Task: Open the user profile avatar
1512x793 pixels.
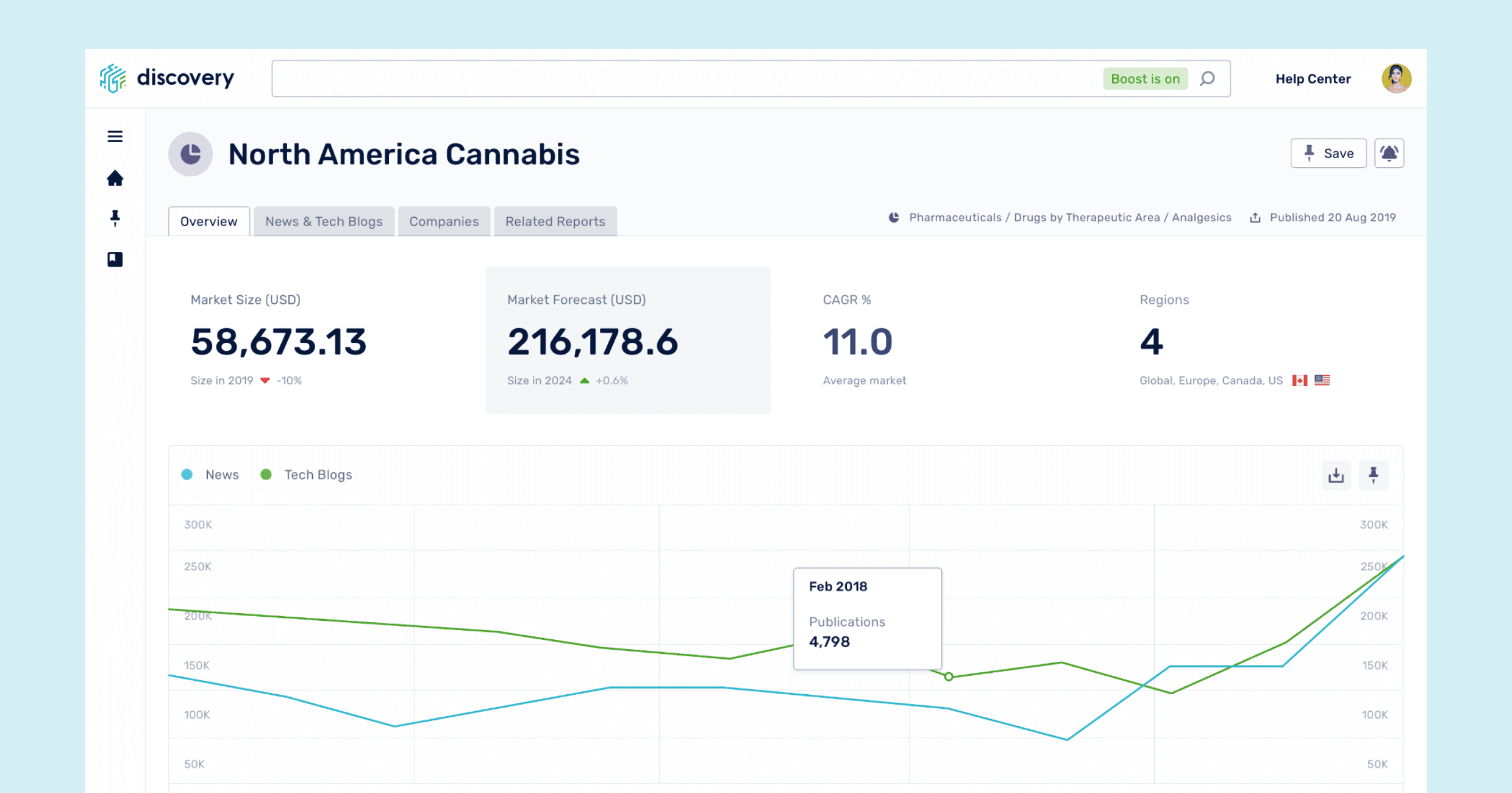Action: (x=1396, y=79)
